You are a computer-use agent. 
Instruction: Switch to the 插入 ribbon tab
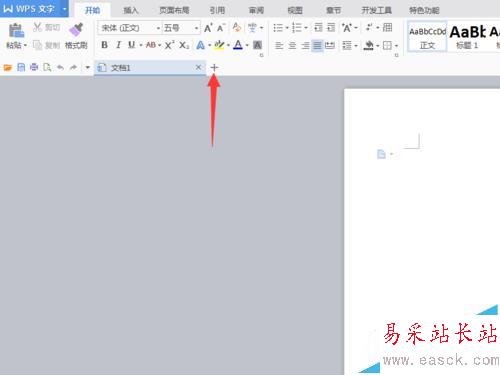[x=131, y=10]
